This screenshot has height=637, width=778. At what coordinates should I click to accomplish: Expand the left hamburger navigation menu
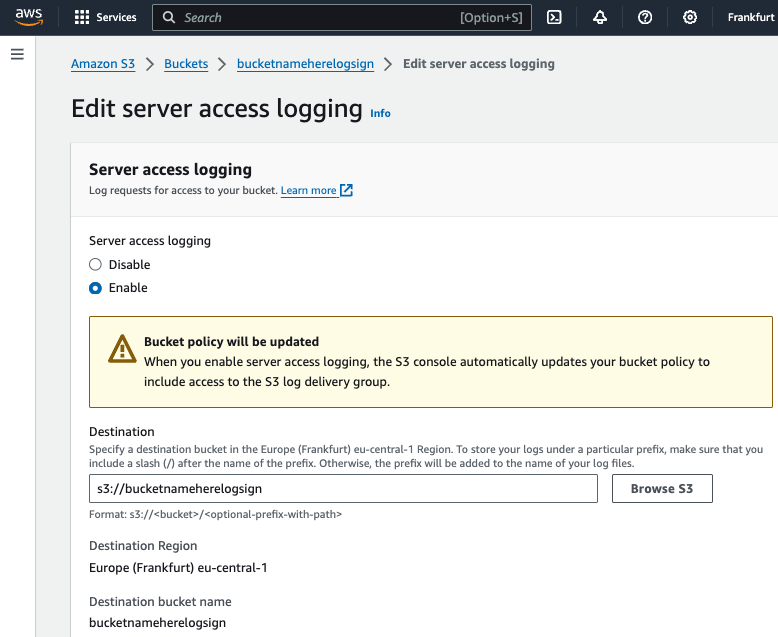17,54
